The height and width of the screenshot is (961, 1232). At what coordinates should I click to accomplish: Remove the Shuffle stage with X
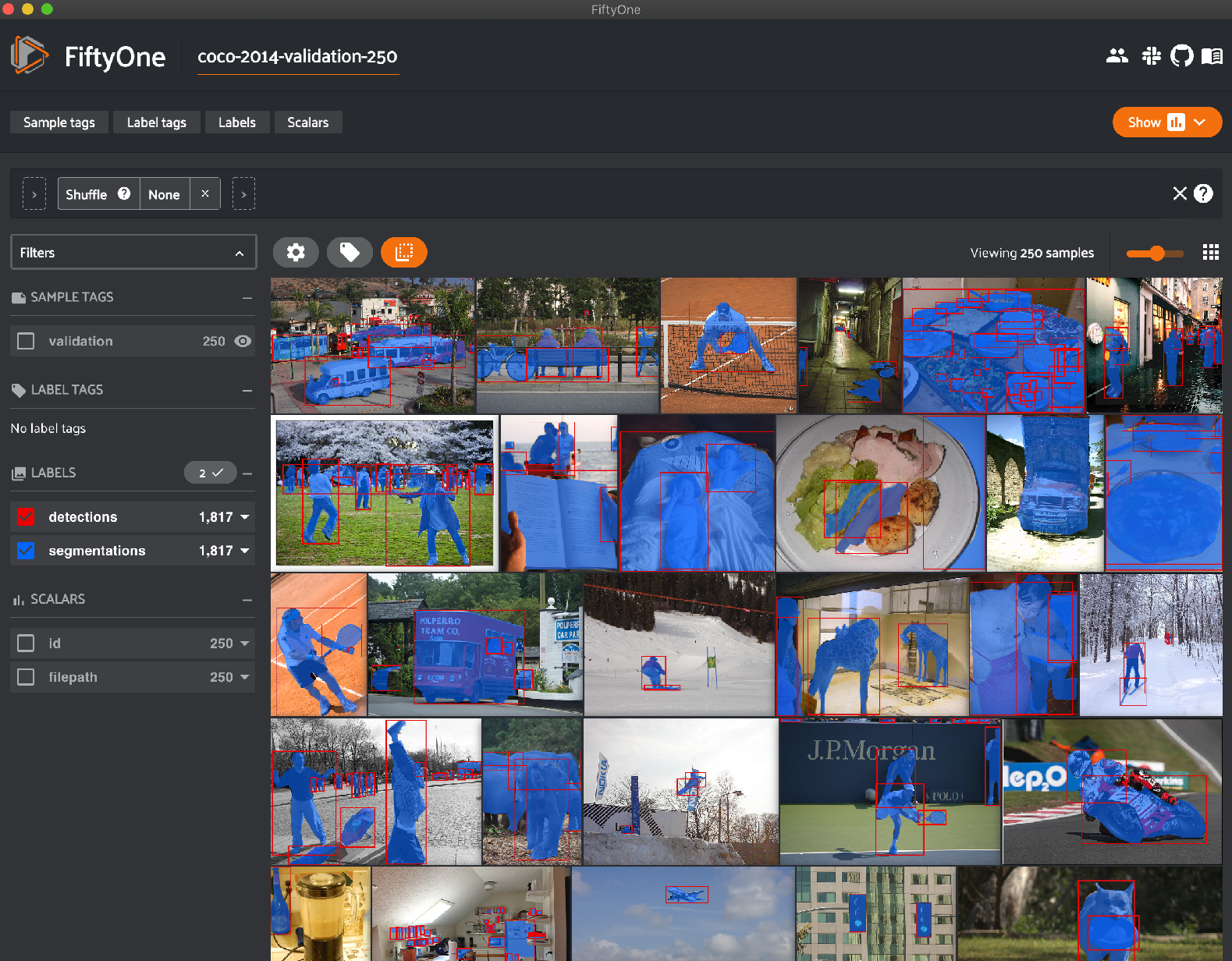pyautogui.click(x=205, y=193)
